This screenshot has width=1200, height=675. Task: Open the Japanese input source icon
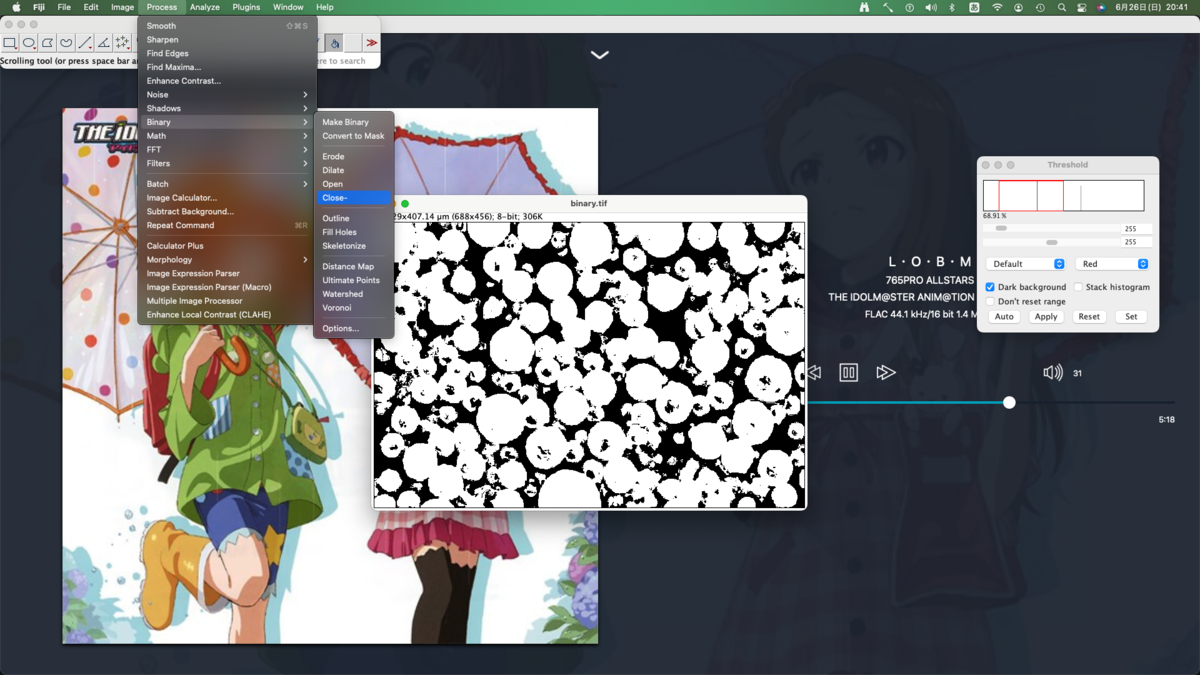pos(974,7)
